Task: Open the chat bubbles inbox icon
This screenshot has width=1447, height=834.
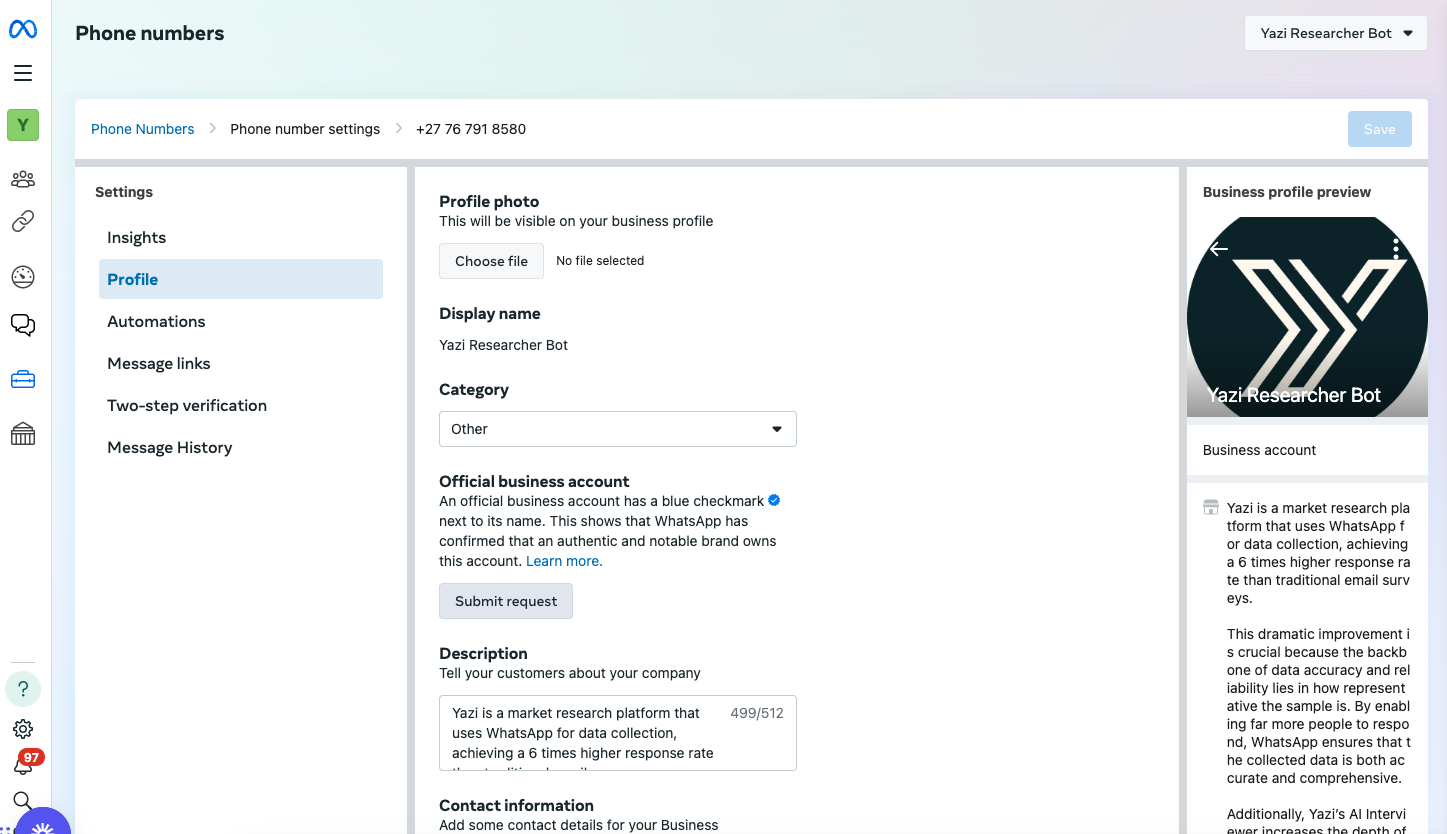Action: pyautogui.click(x=23, y=324)
